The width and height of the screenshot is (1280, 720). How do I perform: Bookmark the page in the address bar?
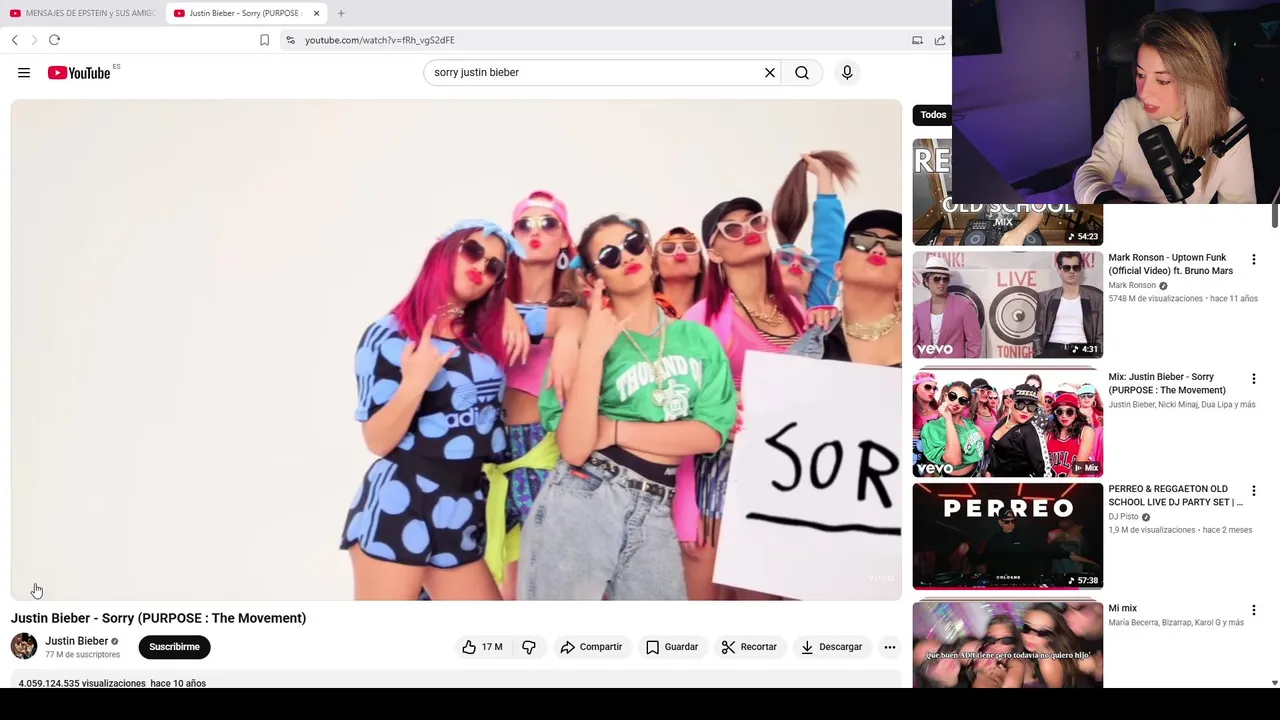pos(264,40)
